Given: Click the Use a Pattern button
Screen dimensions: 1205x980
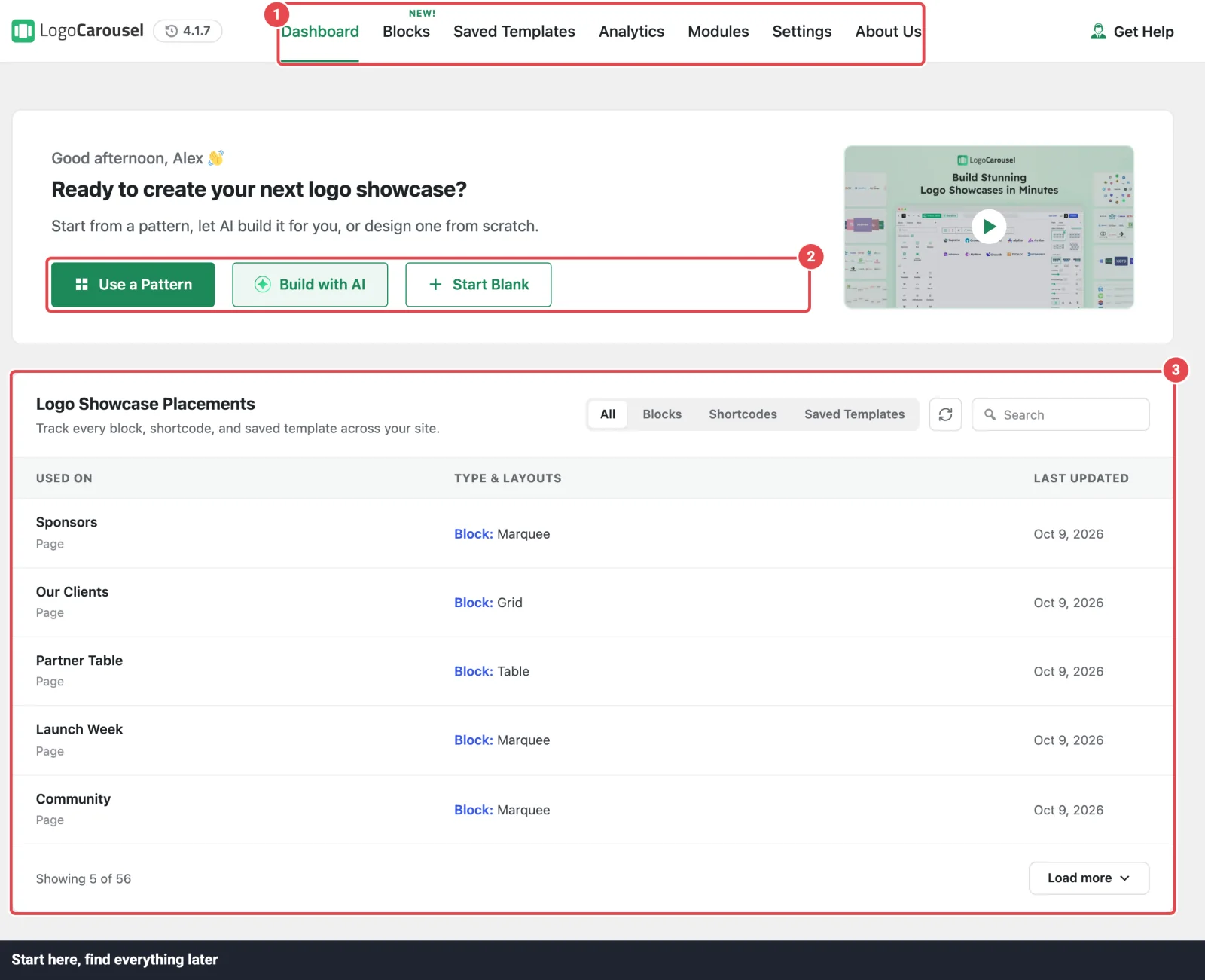Looking at the screenshot, I should (133, 285).
